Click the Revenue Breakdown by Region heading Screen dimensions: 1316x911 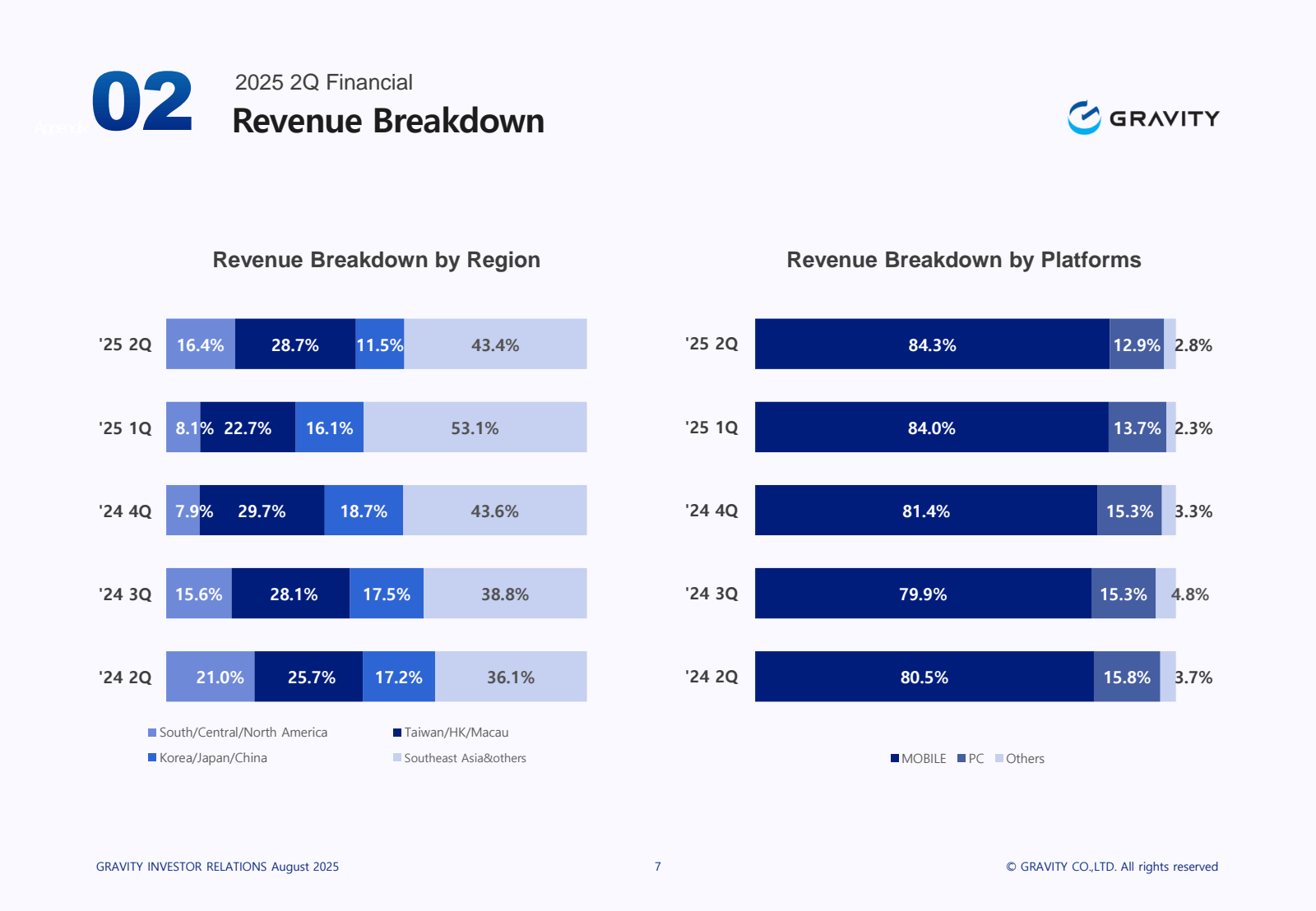point(377,260)
